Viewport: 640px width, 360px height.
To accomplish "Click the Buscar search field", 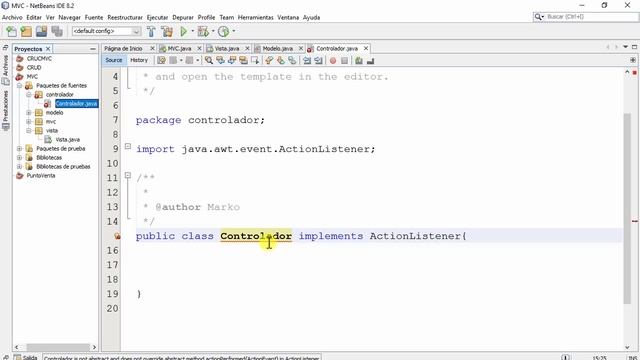I will [591, 17].
